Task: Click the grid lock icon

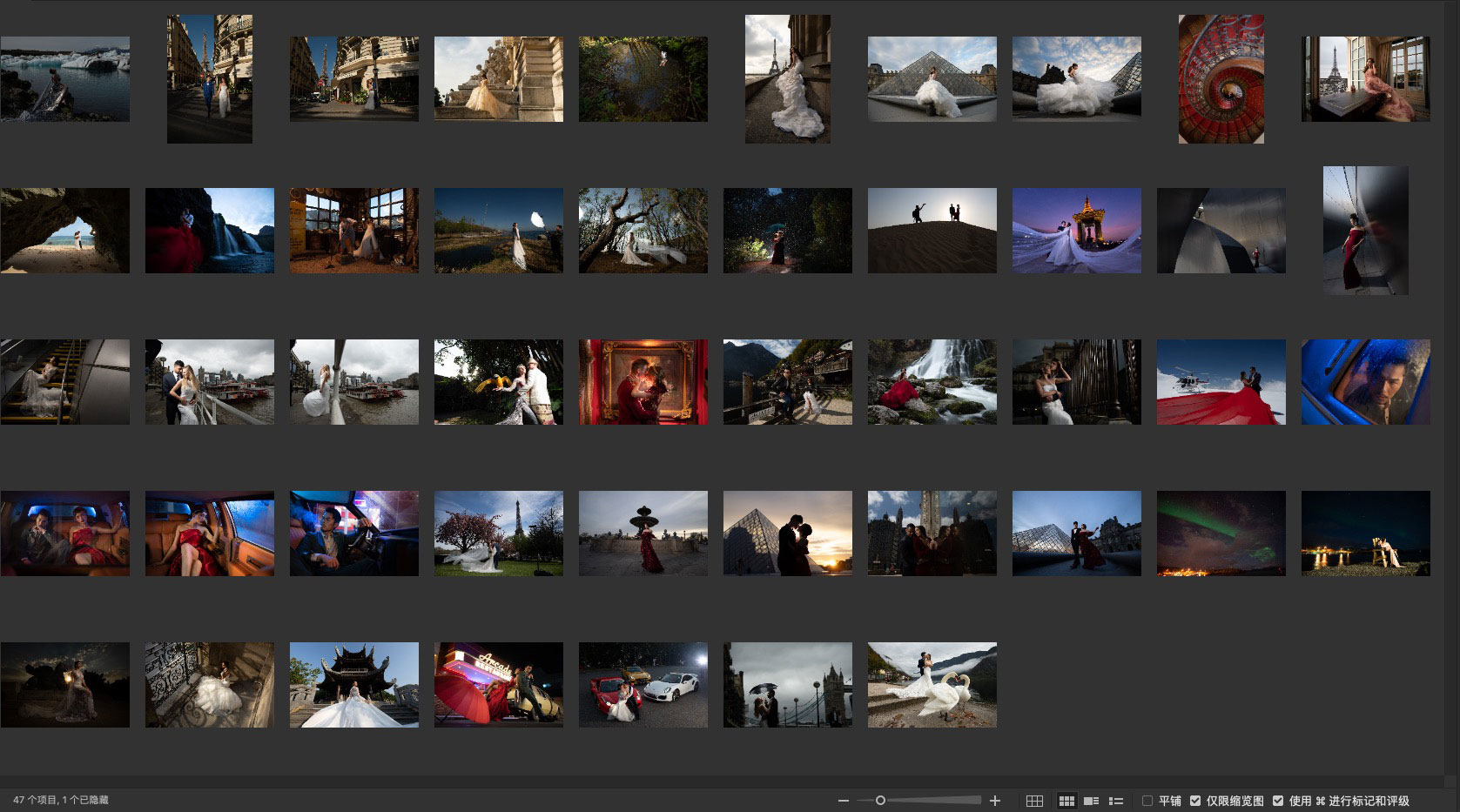Action: coord(1034,801)
